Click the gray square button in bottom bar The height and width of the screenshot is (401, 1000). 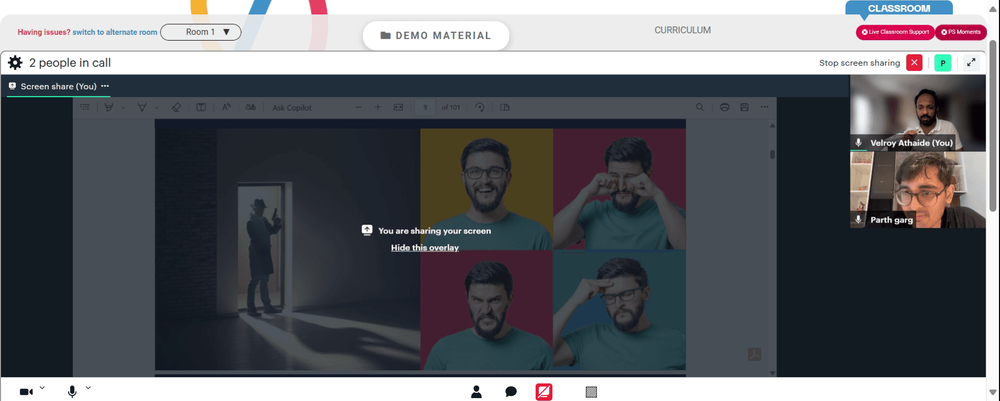click(591, 391)
